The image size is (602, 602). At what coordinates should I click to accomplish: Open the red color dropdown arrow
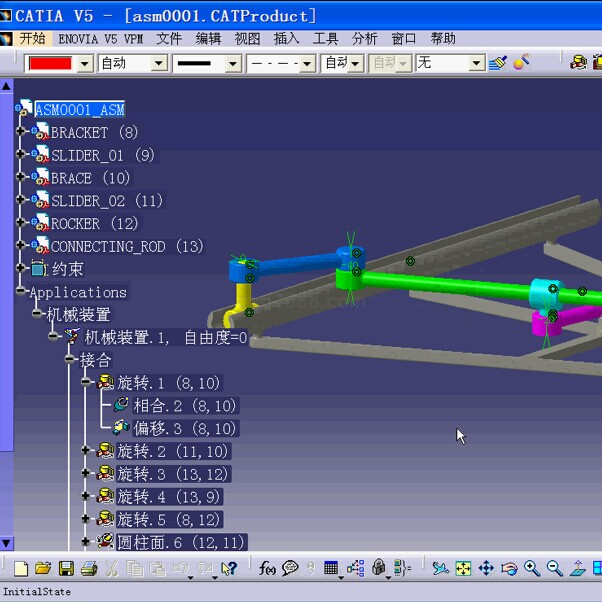(x=84, y=63)
